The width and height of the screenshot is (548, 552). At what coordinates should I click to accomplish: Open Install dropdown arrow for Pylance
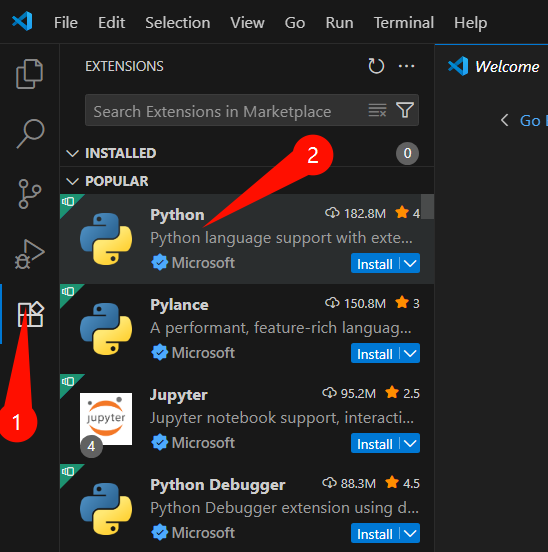(410, 353)
